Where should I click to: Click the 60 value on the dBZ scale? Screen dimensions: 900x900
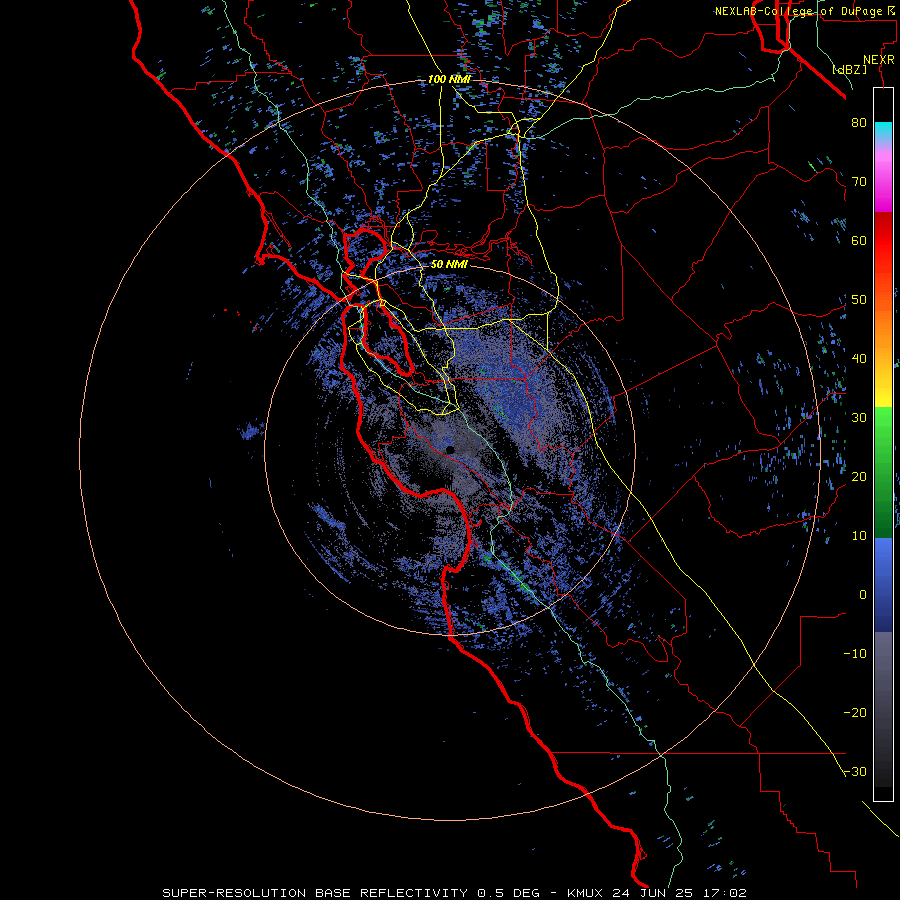pyautogui.click(x=859, y=240)
